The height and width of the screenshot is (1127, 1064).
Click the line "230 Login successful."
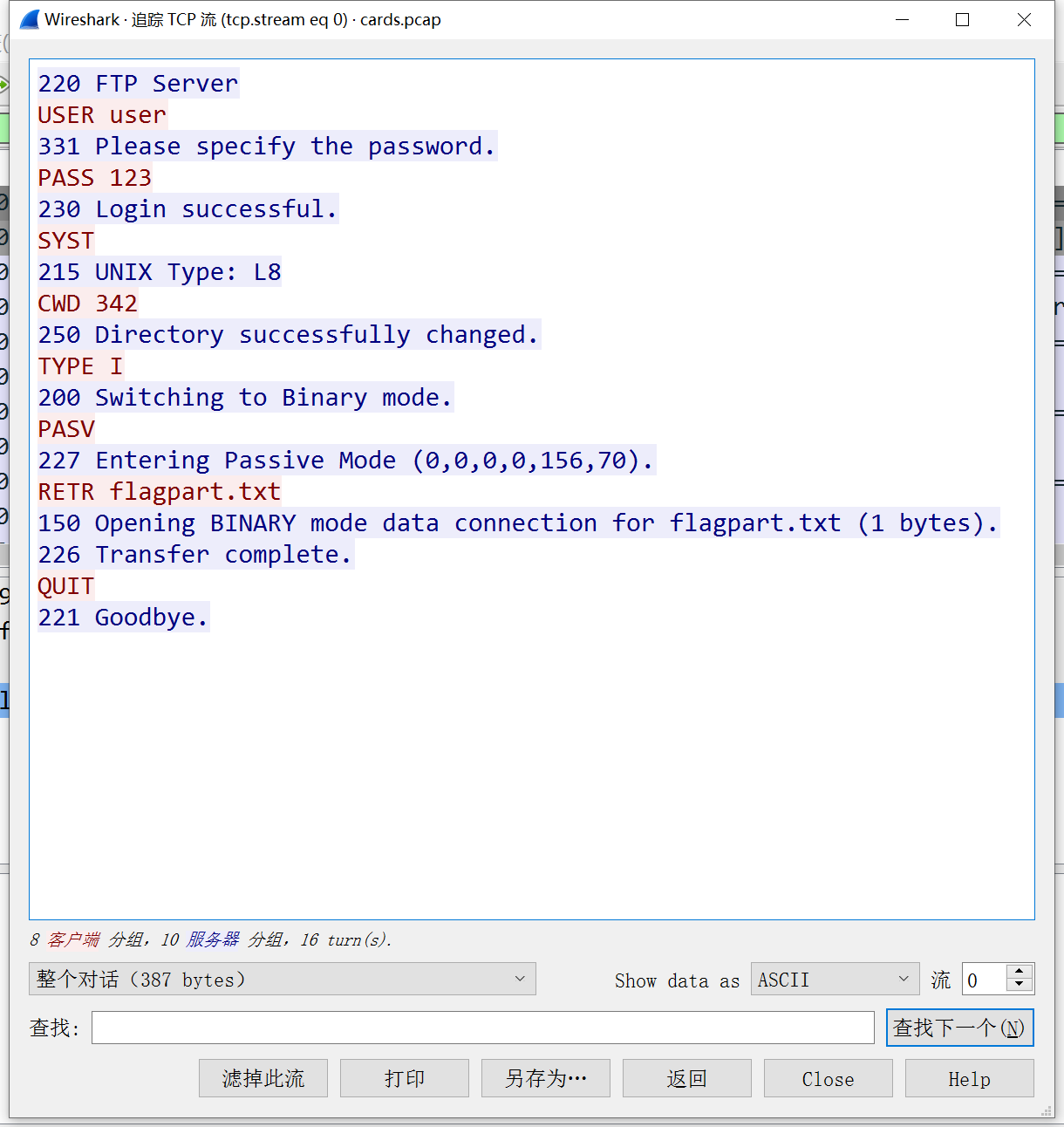click(x=188, y=209)
